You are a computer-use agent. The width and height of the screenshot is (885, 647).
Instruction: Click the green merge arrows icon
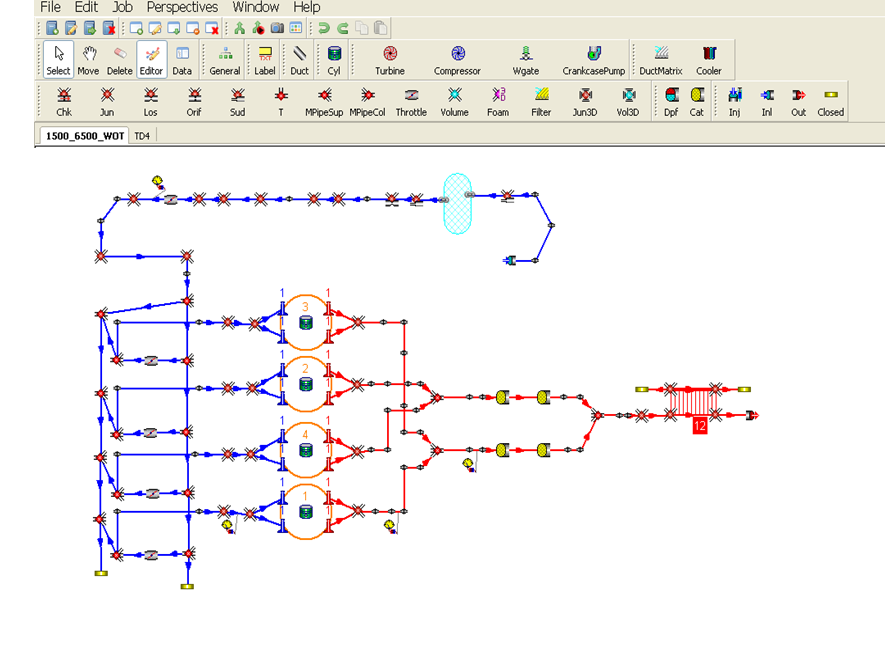click(x=239, y=28)
